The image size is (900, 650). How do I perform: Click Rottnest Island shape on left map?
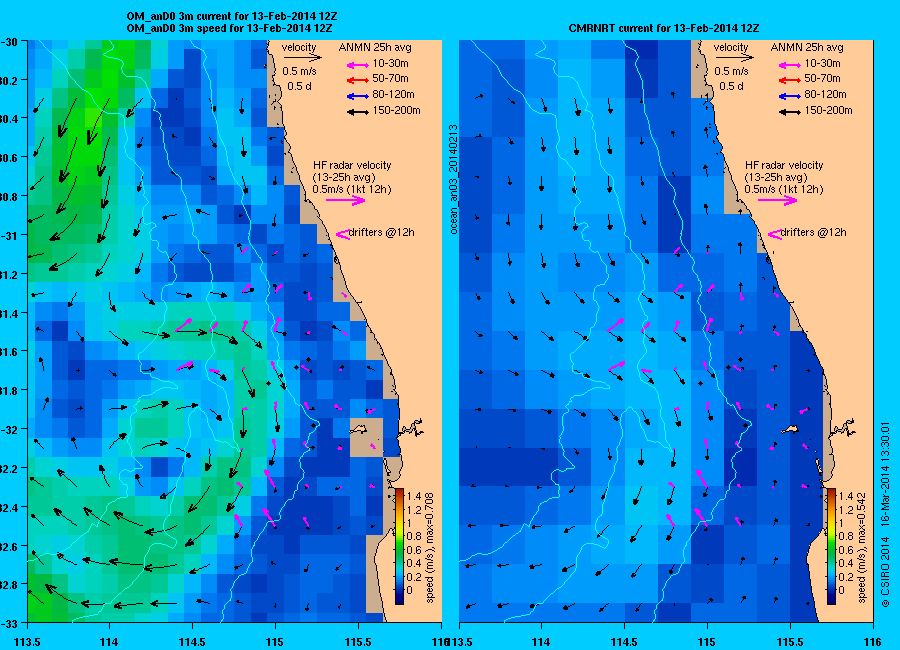[359, 429]
